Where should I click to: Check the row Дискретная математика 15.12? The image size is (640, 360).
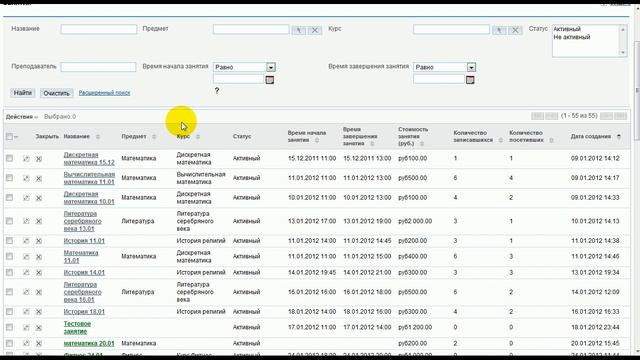[9, 158]
